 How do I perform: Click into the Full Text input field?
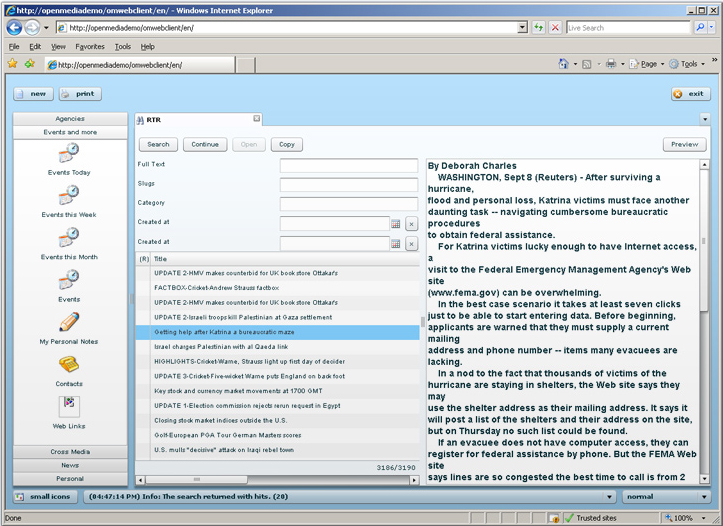(348, 166)
